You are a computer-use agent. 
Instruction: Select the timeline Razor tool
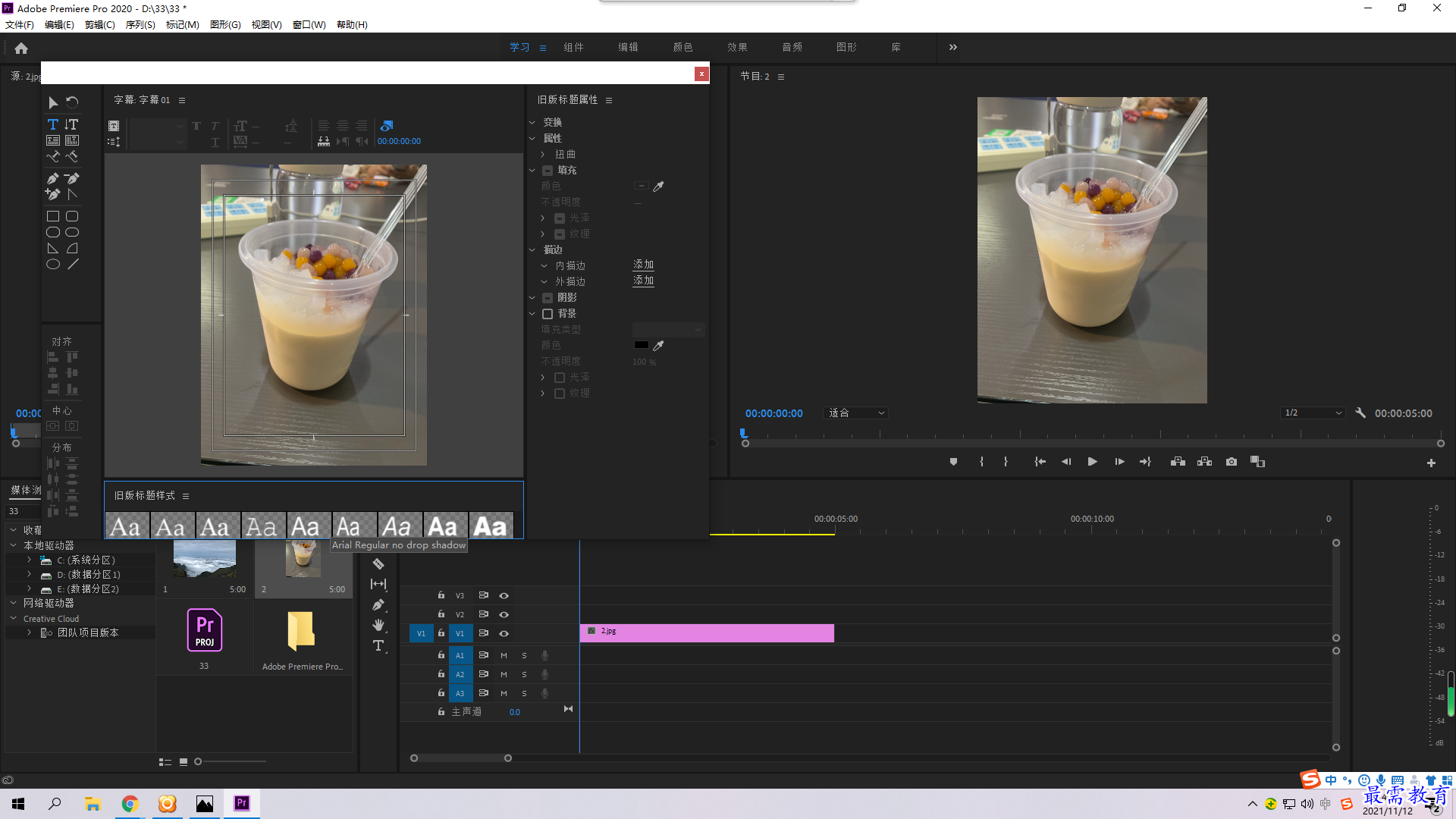(378, 564)
